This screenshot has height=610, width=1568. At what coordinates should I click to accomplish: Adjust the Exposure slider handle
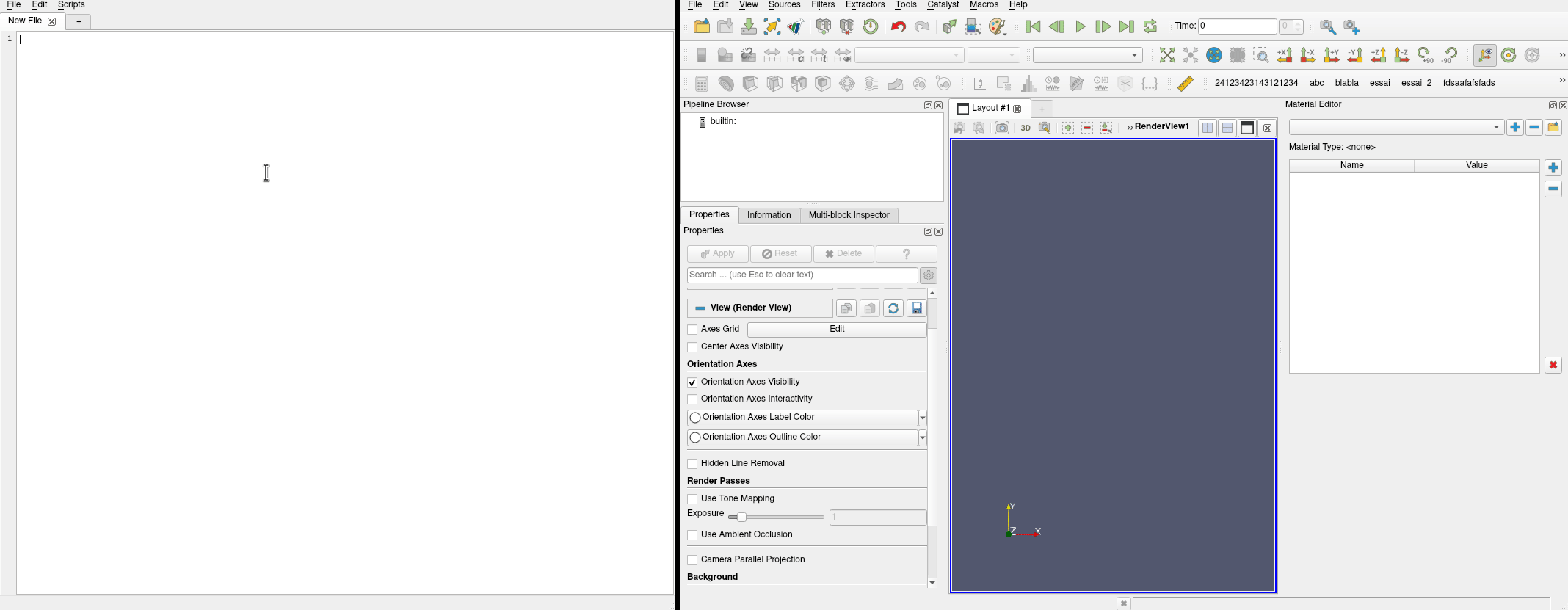tap(741, 518)
